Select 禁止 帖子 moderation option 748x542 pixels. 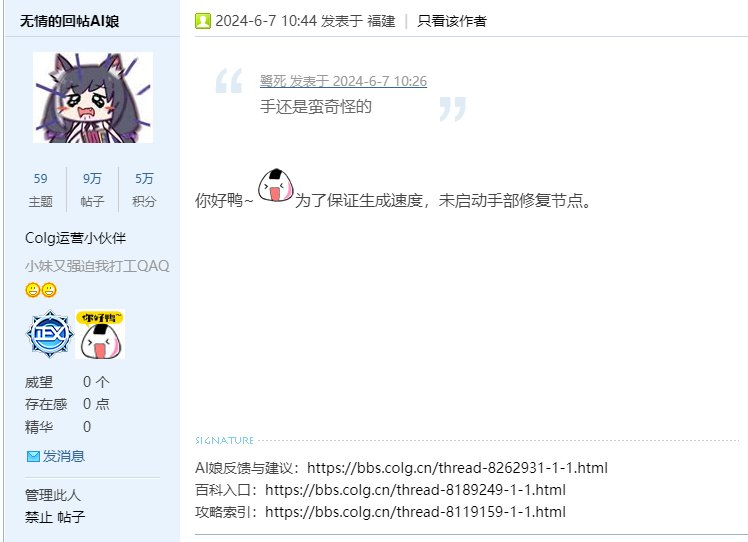(x=55, y=517)
